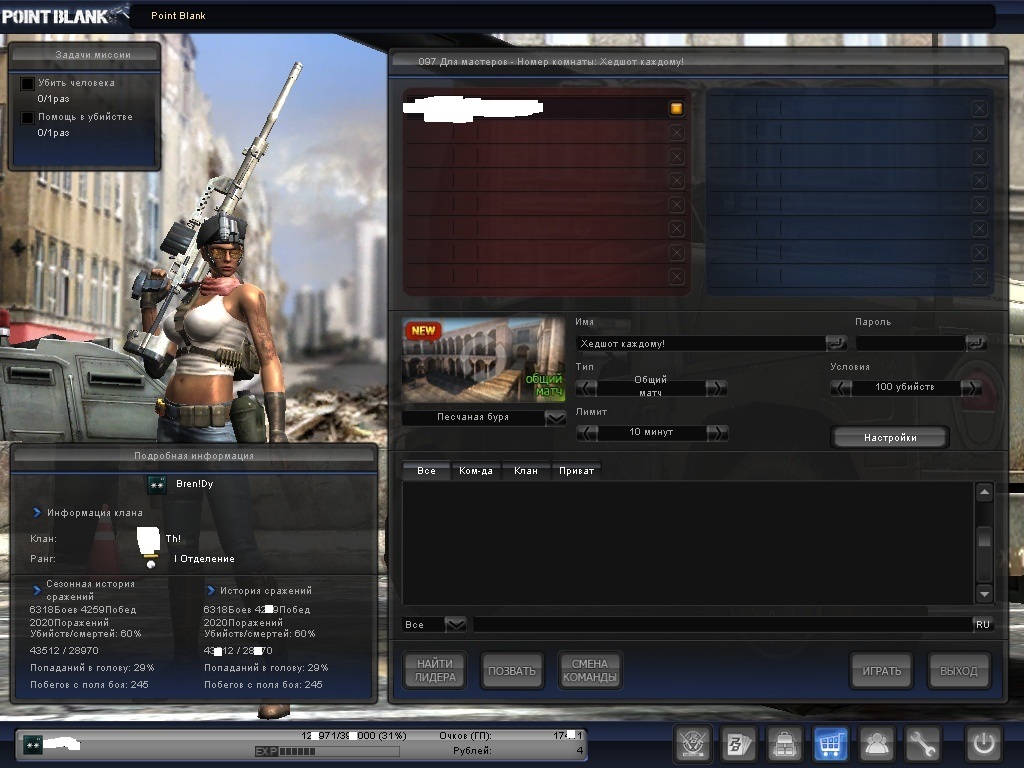Viewport: 1024px width, 768px height.
Task: Open the mission cards icon
Action: 738,744
